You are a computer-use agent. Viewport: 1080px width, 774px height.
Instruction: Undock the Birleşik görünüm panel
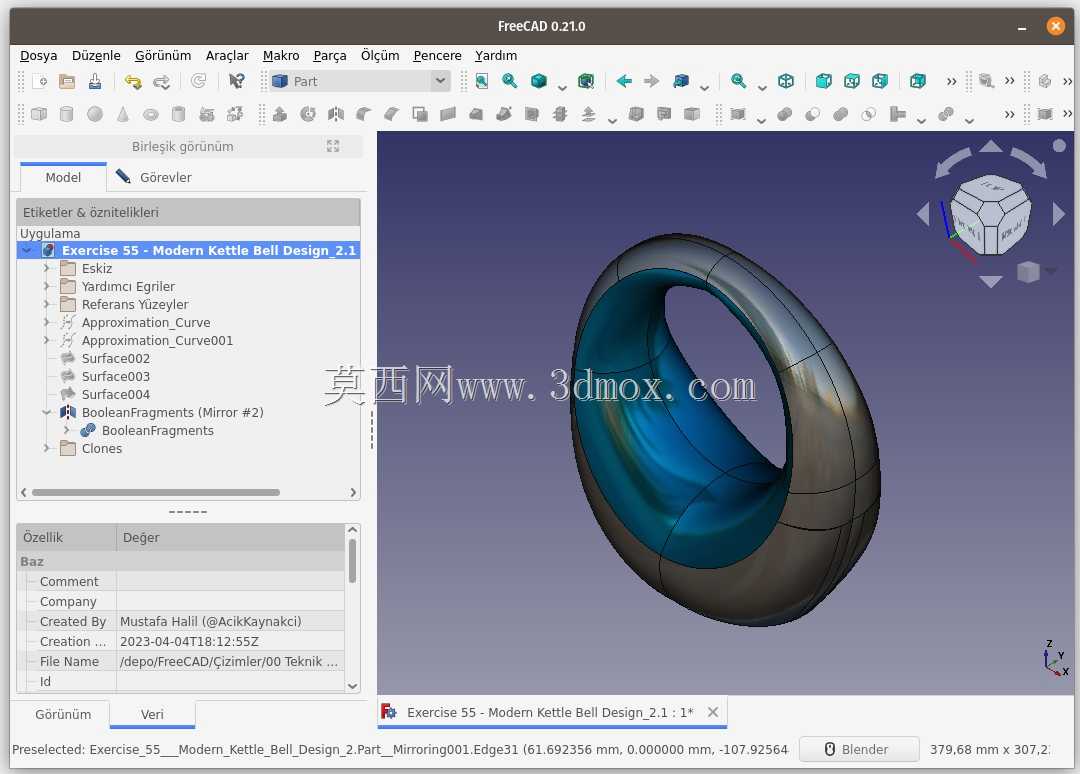click(333, 146)
